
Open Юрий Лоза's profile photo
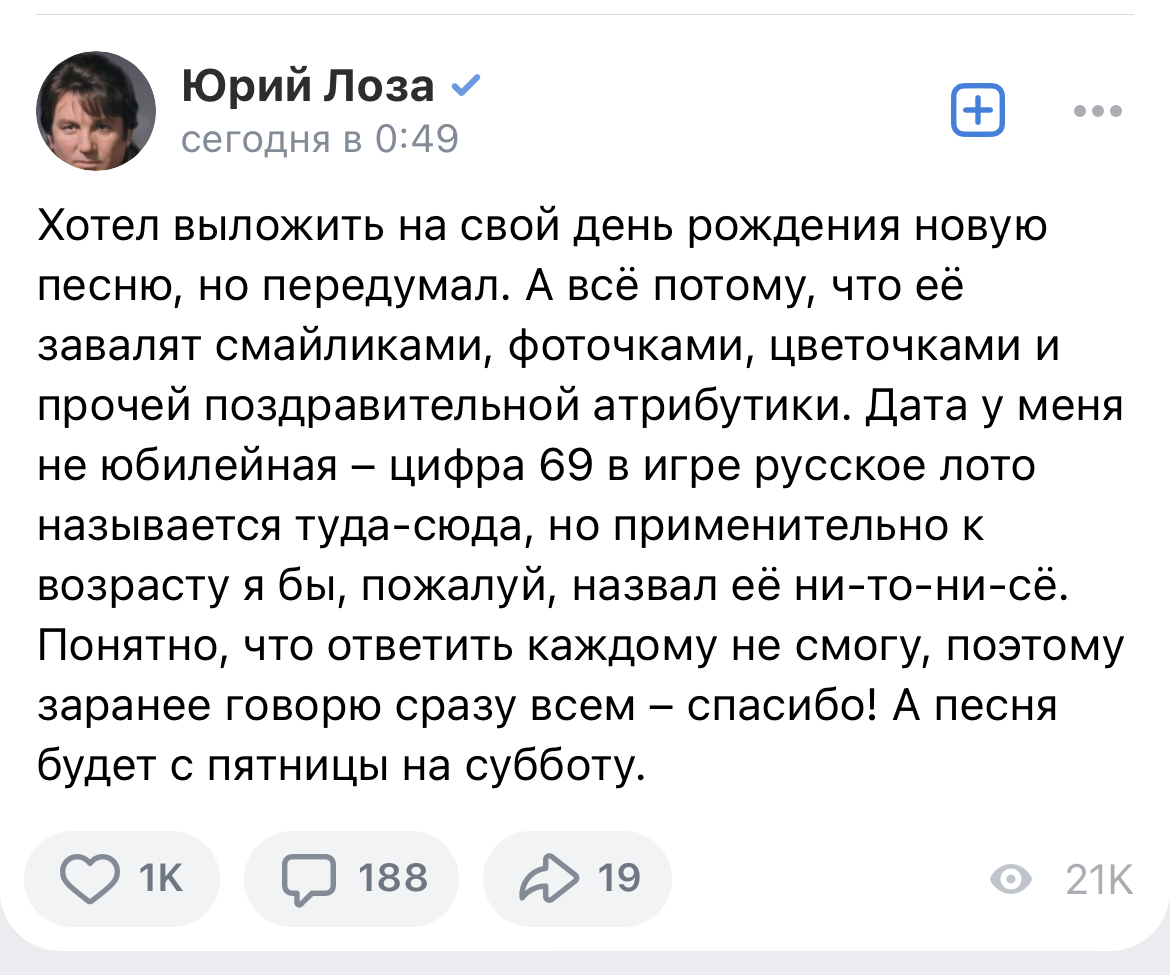(x=96, y=110)
